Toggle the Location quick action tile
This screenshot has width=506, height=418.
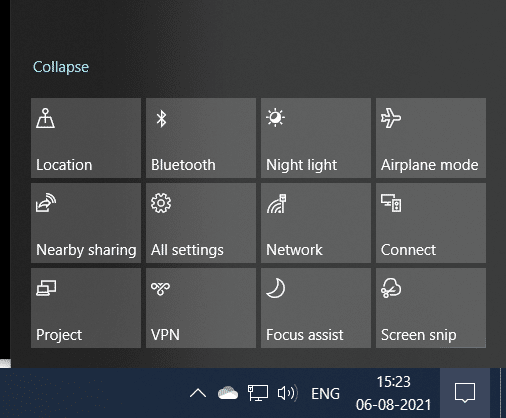click(86, 138)
